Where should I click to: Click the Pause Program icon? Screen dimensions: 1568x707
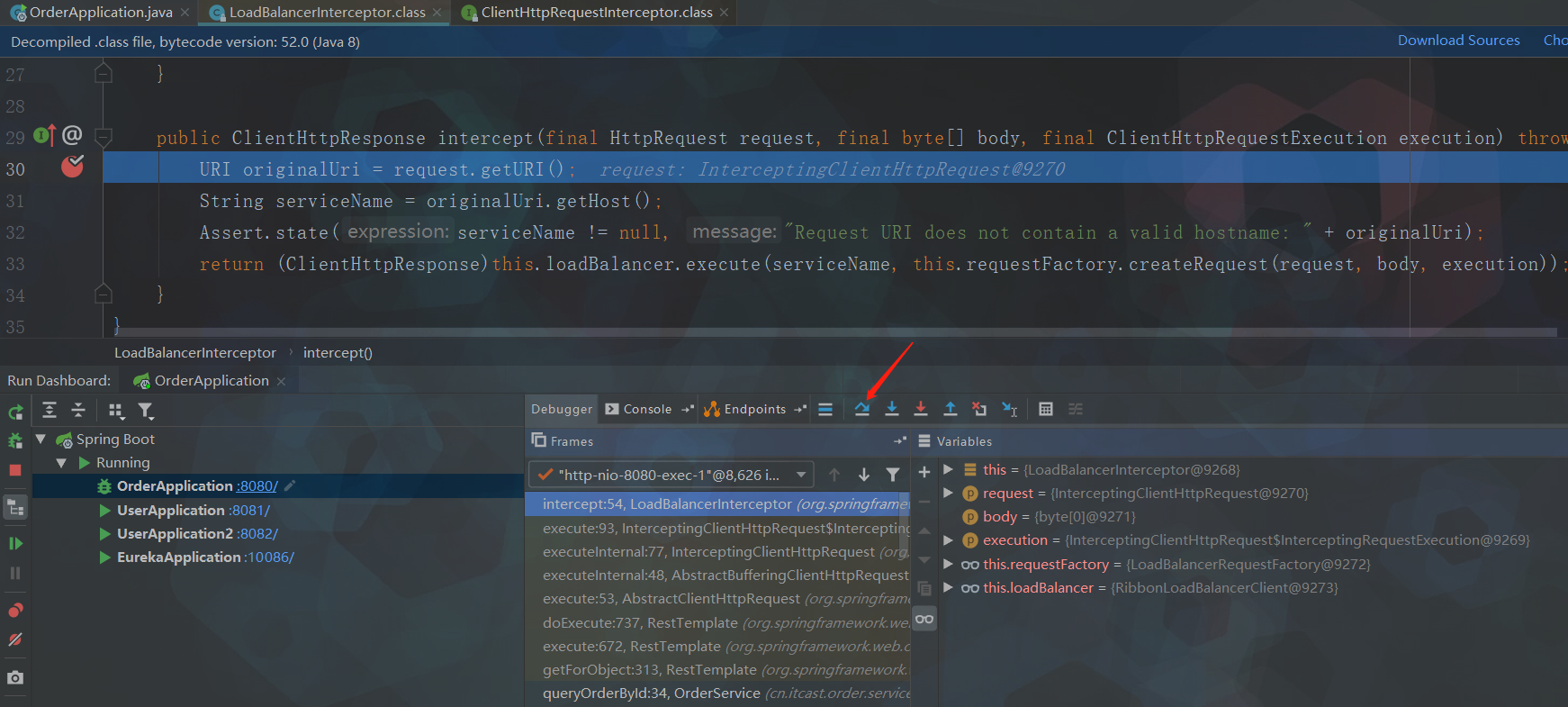(x=15, y=573)
